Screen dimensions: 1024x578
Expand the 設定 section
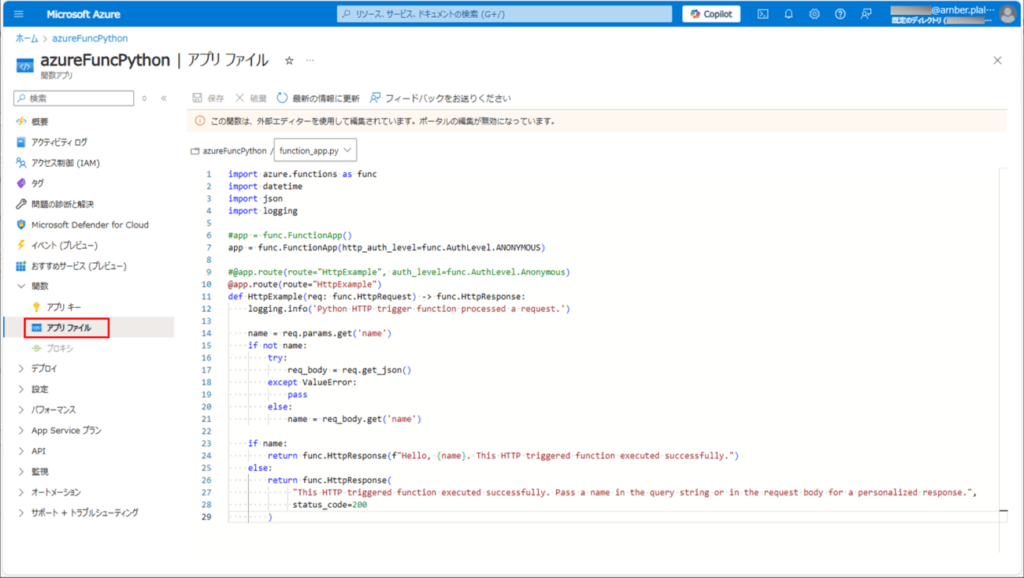point(38,390)
